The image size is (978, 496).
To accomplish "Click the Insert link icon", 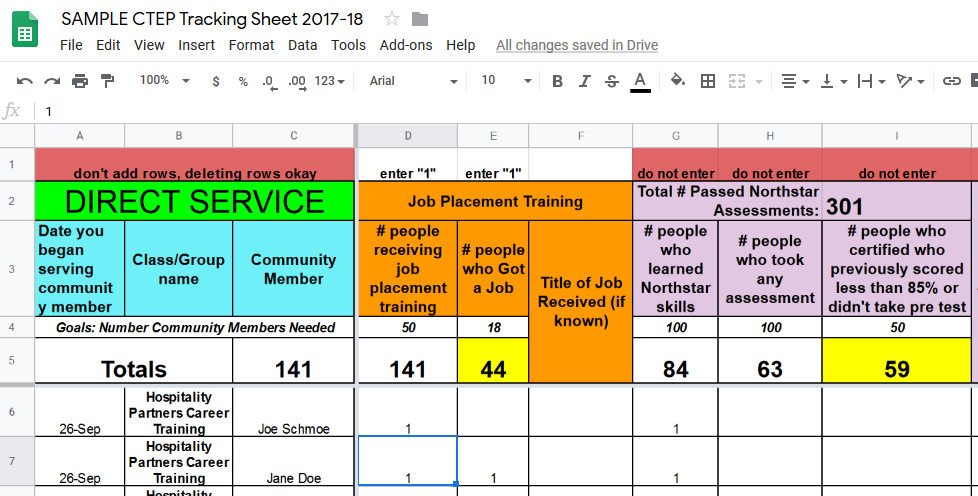I will [x=952, y=81].
